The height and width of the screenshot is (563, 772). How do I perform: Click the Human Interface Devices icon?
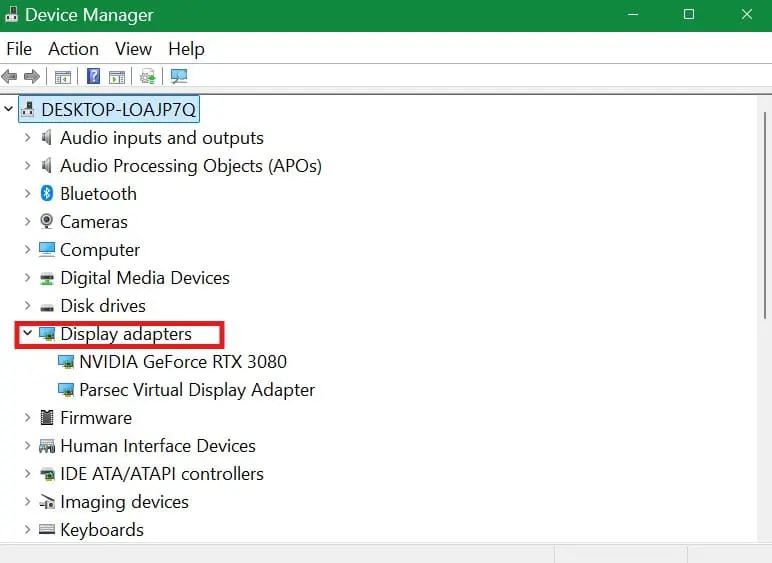(47, 446)
